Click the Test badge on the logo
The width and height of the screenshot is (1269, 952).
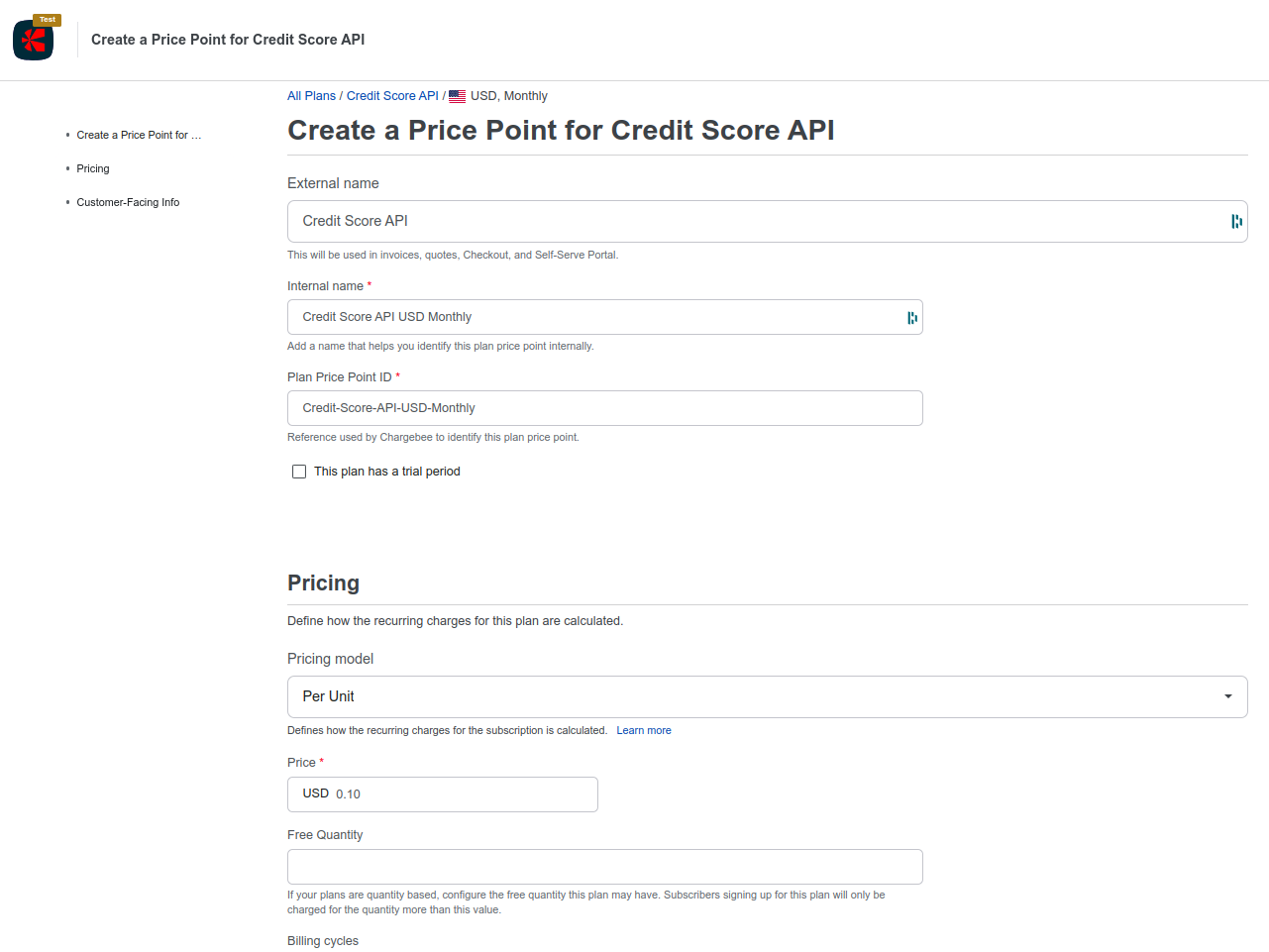[48, 20]
